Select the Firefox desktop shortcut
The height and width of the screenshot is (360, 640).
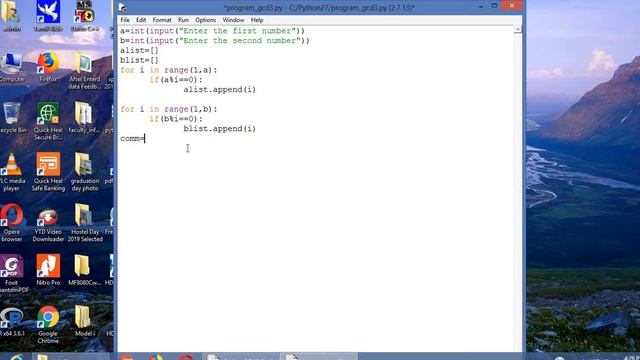click(48, 68)
